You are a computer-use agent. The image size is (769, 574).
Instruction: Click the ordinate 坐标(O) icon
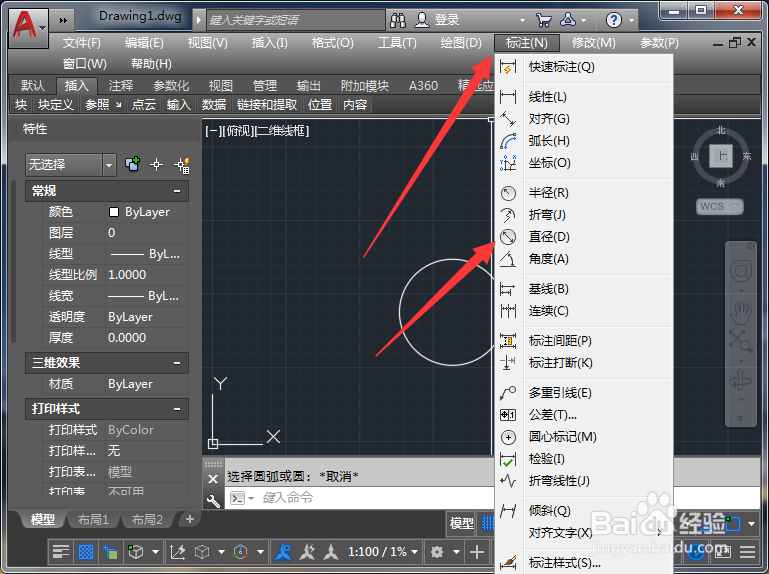pyautogui.click(x=508, y=163)
